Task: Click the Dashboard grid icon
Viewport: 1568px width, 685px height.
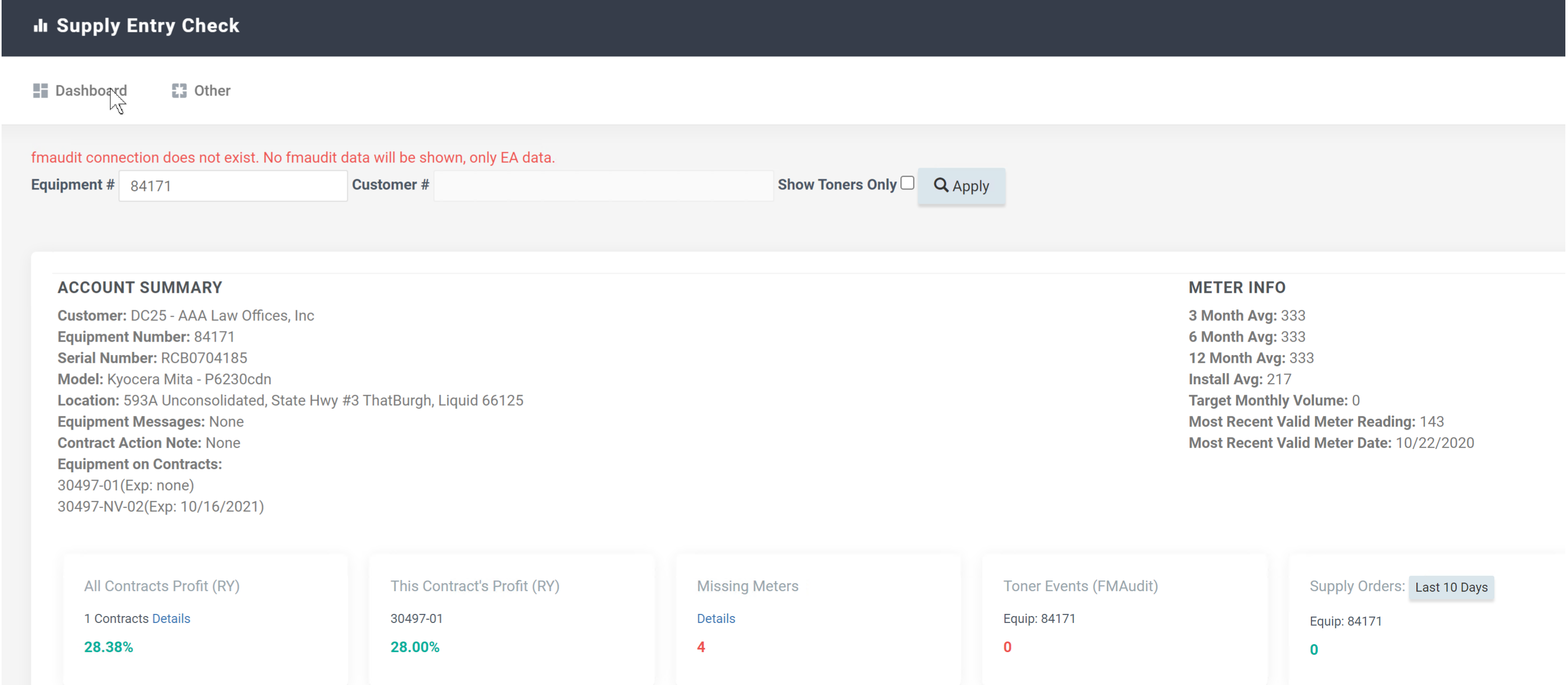Action: (x=40, y=91)
